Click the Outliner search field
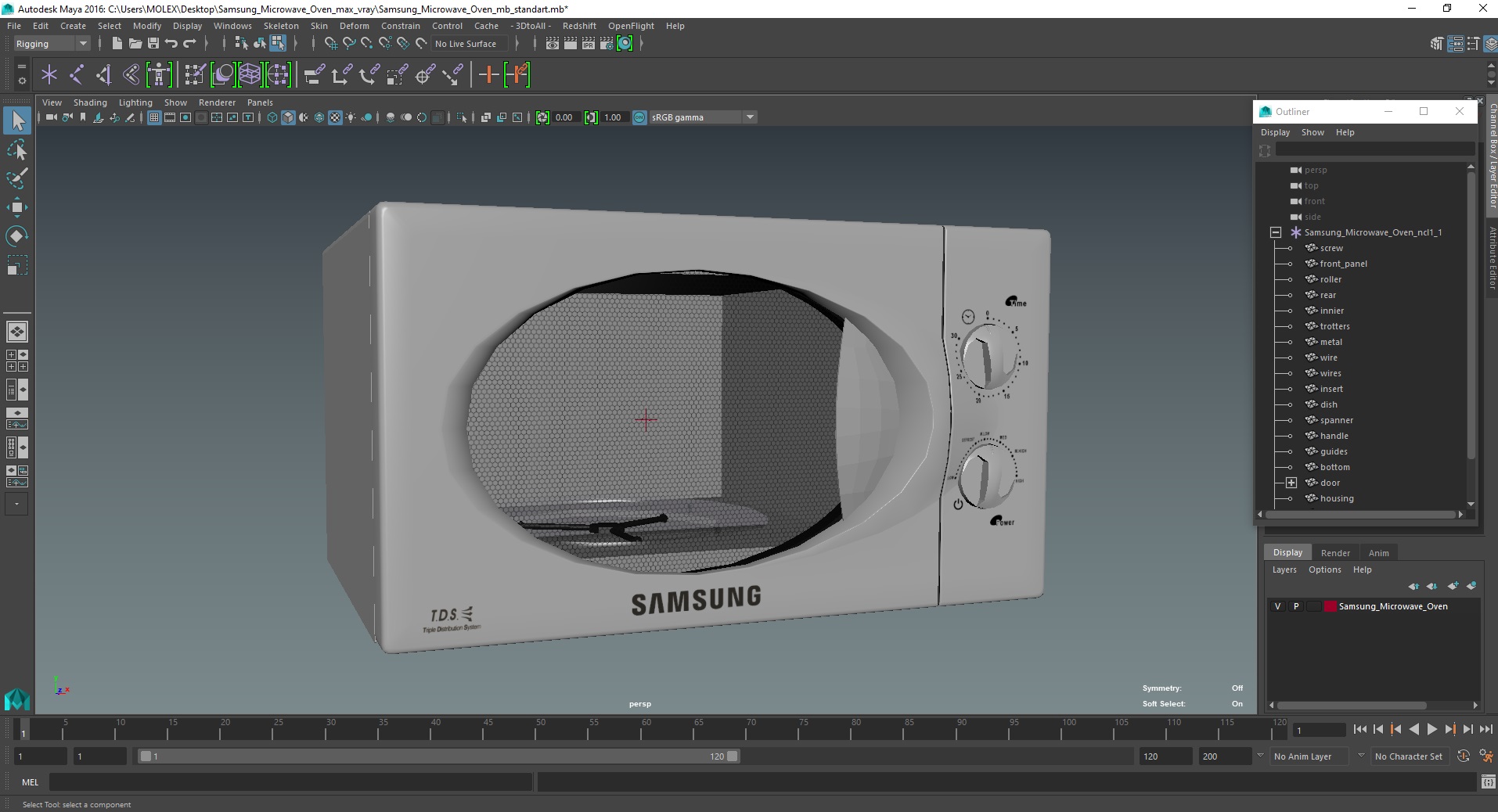The width and height of the screenshot is (1498, 812). [1374, 149]
